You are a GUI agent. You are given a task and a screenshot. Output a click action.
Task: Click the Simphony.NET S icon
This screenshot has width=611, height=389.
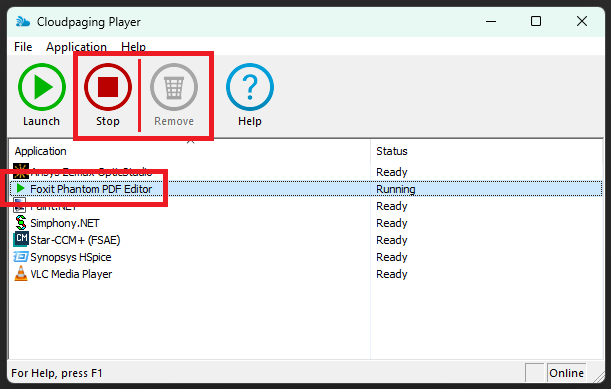pos(21,223)
